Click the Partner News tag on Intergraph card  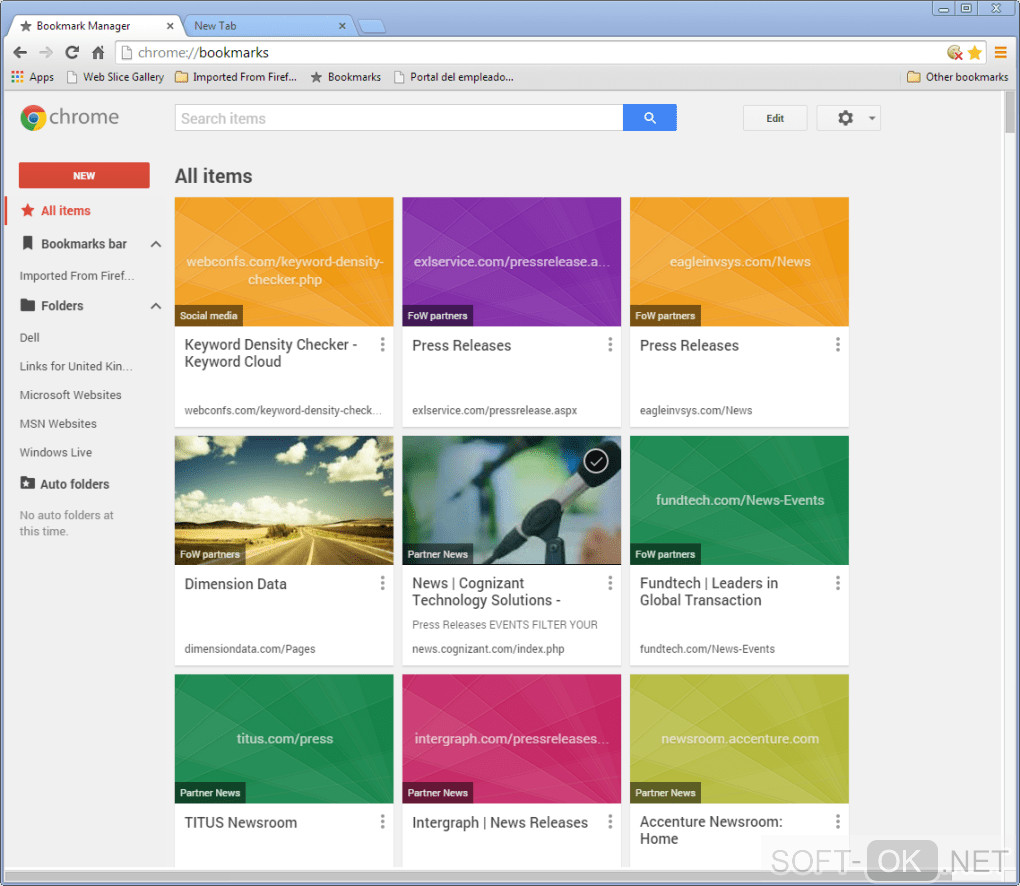pos(437,792)
